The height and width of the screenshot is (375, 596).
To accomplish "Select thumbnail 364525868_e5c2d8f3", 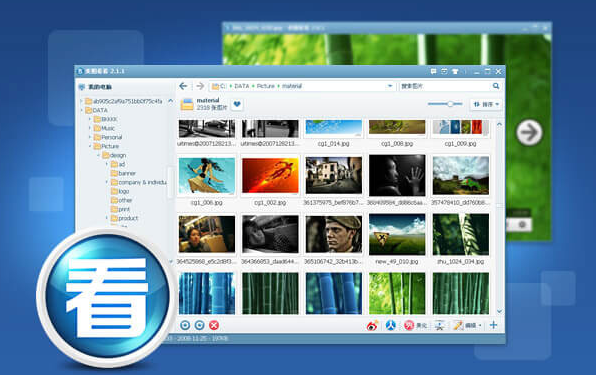I will coord(206,234).
